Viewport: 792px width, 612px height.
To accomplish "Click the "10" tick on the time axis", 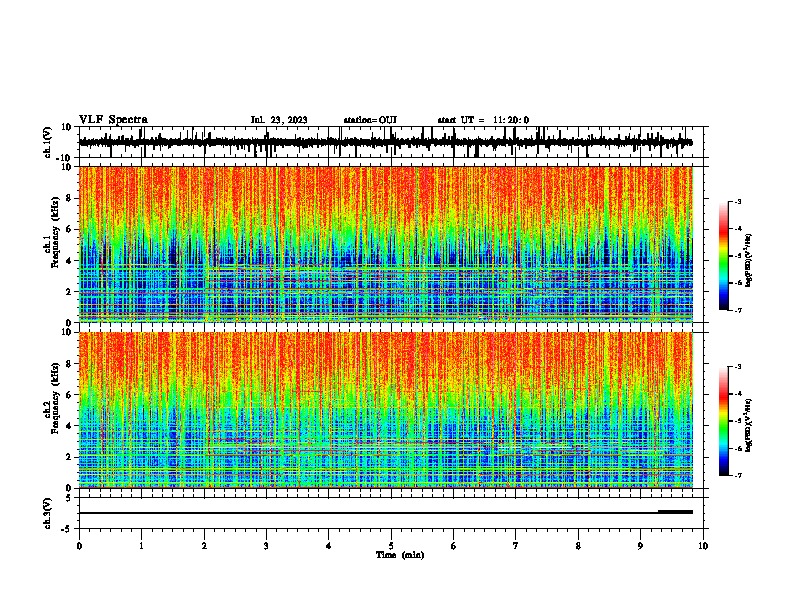I will tap(703, 546).
